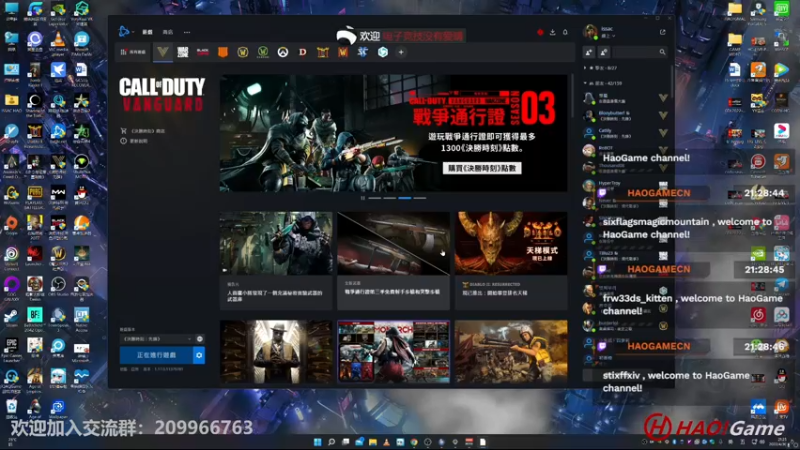Open the Isaac online status dropdown
Viewport: 800px width, 450px height.
(609, 36)
